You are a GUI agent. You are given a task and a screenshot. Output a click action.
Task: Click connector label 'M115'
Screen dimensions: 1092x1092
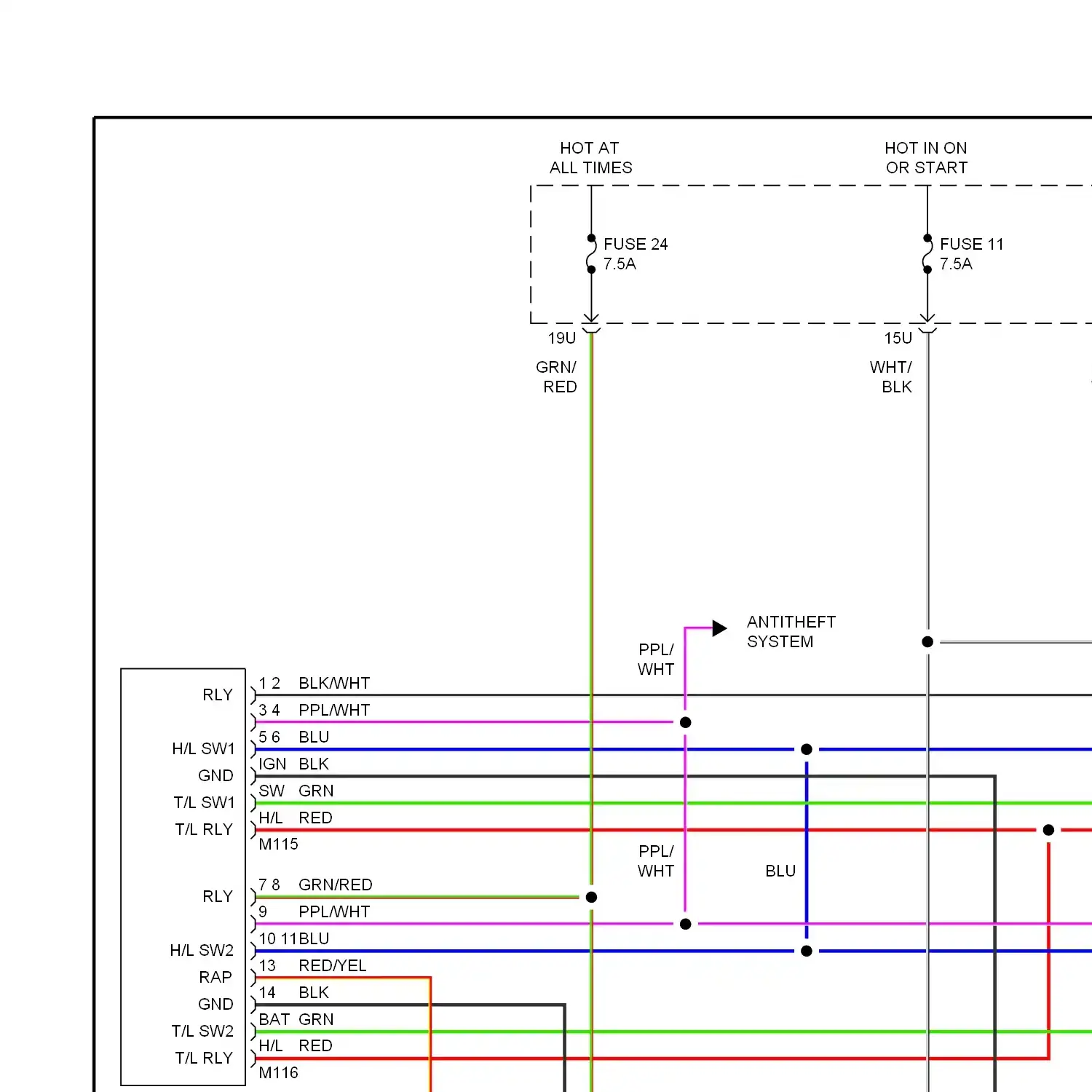click(278, 844)
